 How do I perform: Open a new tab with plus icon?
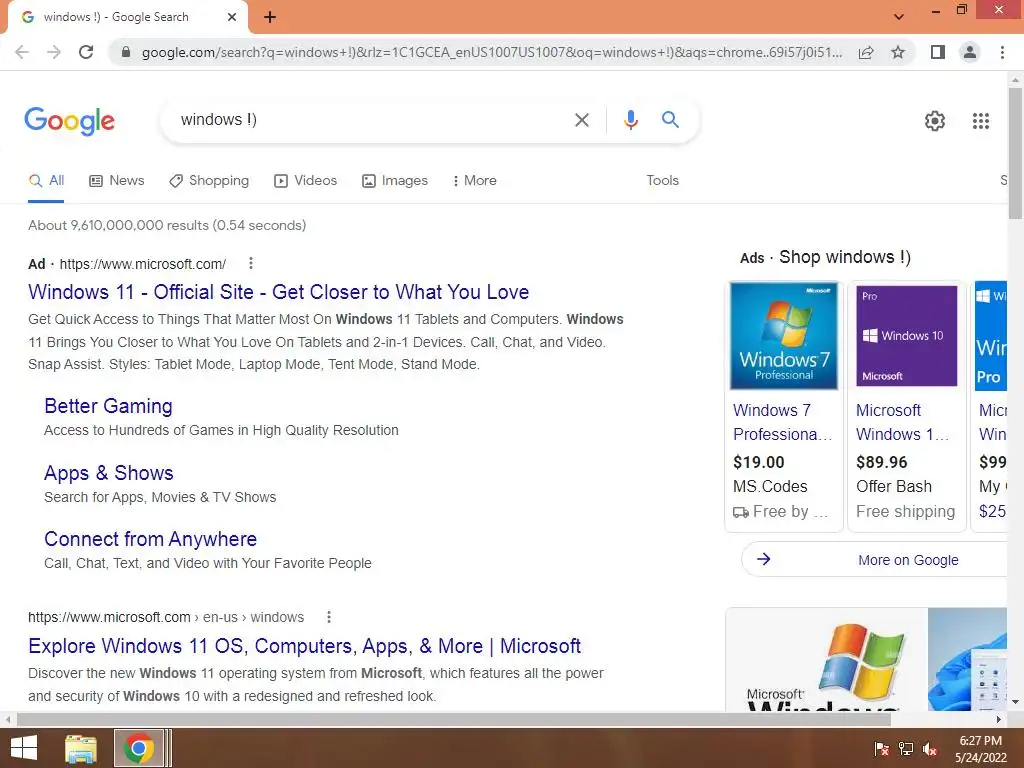270,17
